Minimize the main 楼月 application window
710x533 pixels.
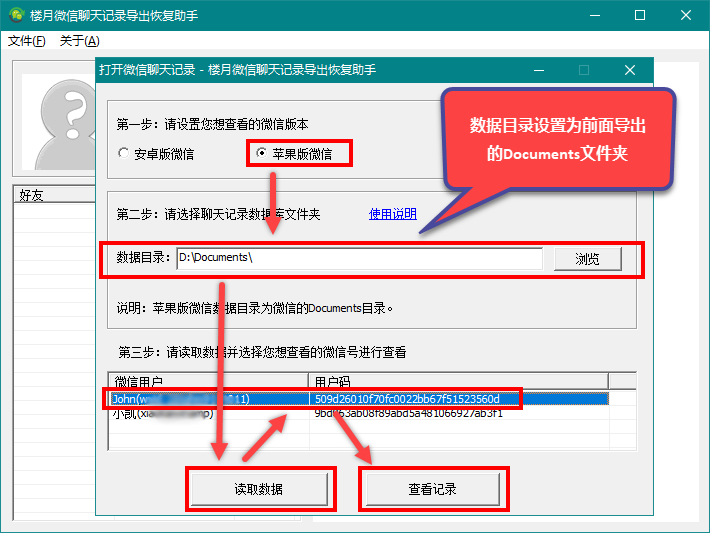pyautogui.click(x=595, y=15)
